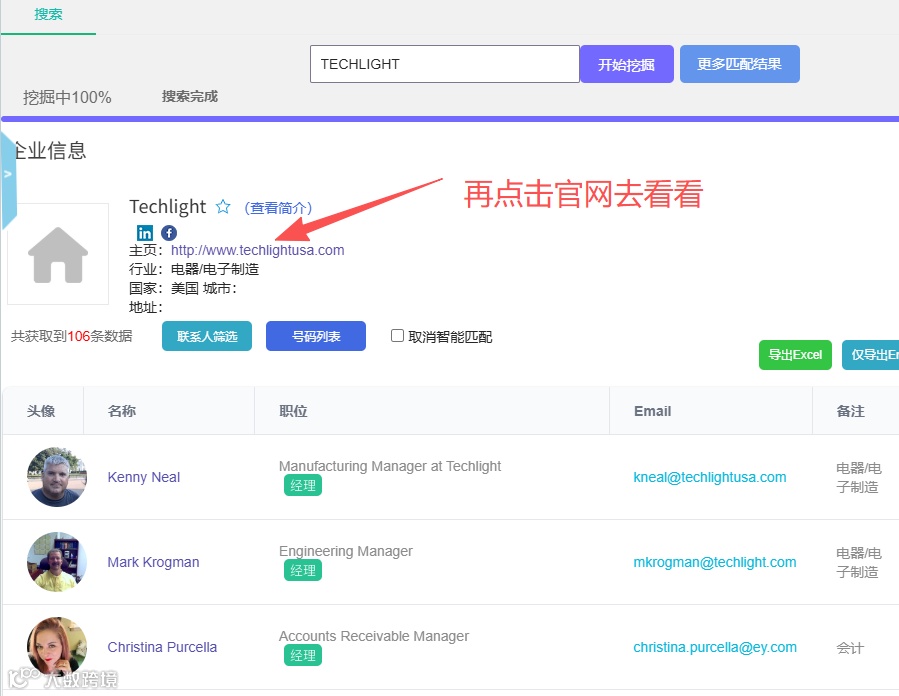Export results with 导出Excel button
899x696 pixels.
795,355
